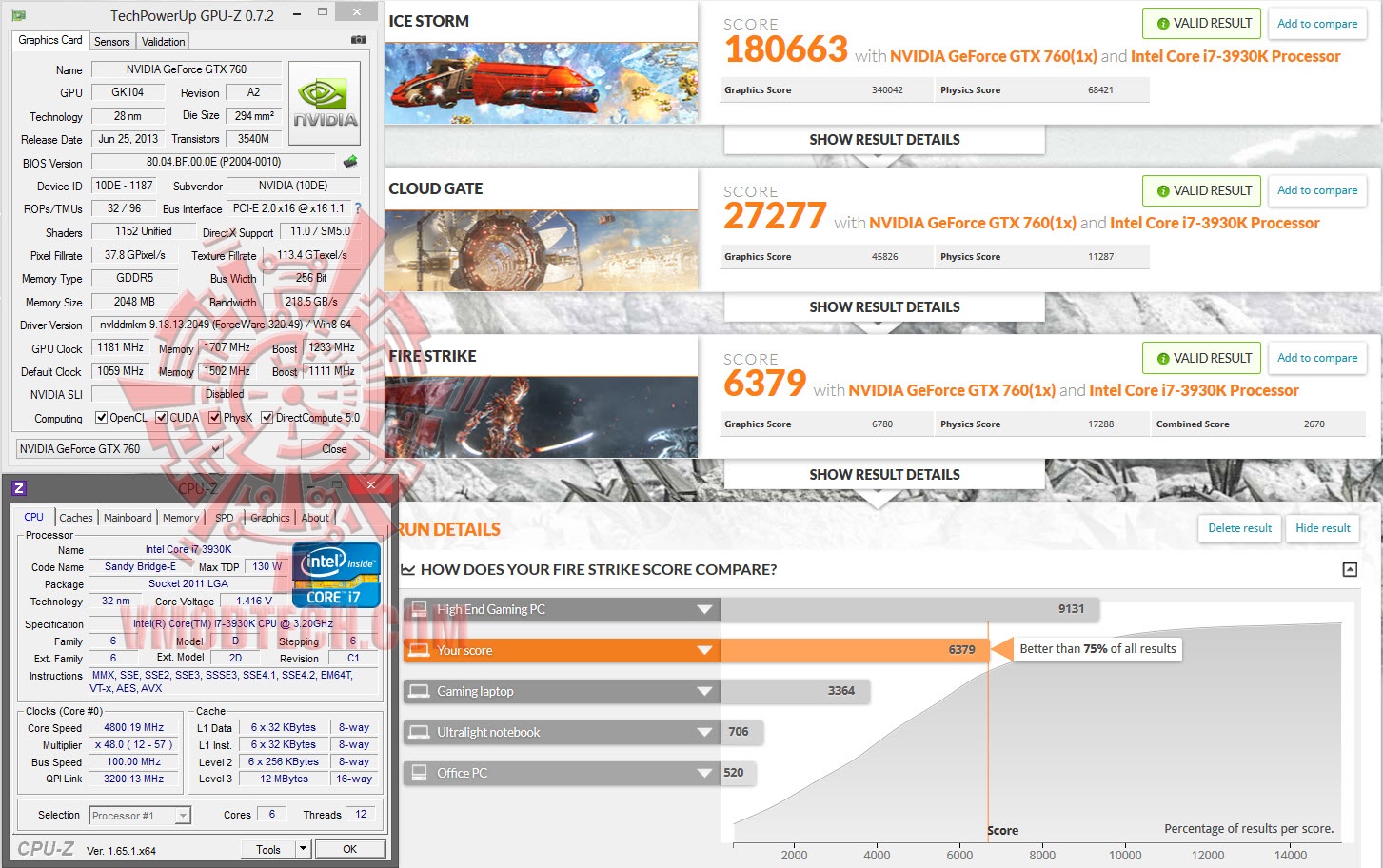1383x868 pixels.
Task: Click the Intel Core i7 logo in CPU-Z
Action: (337, 575)
